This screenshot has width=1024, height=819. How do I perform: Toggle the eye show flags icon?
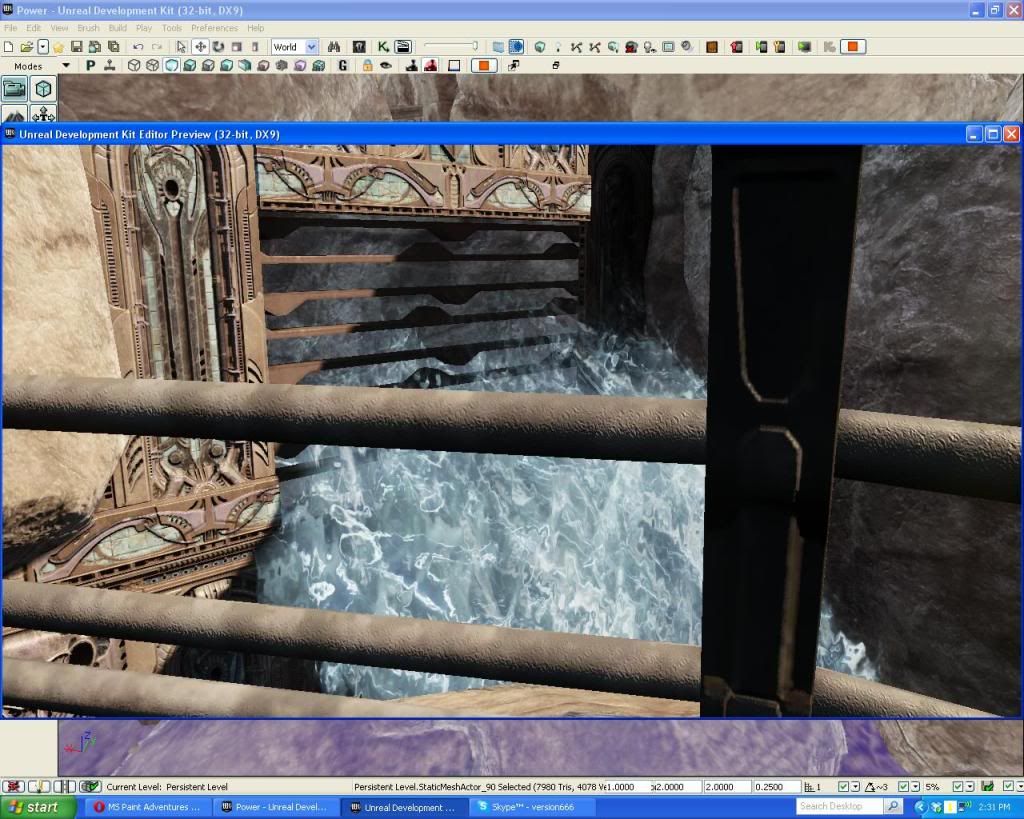point(386,65)
